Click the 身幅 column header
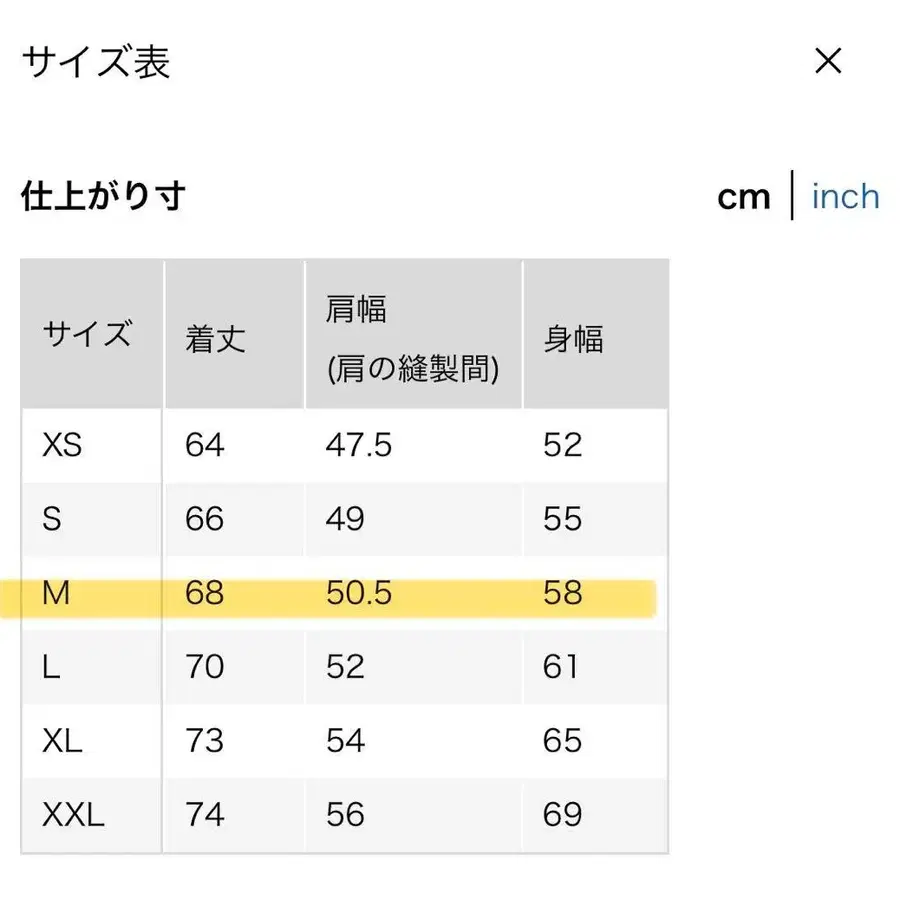900x900 pixels. [572, 340]
